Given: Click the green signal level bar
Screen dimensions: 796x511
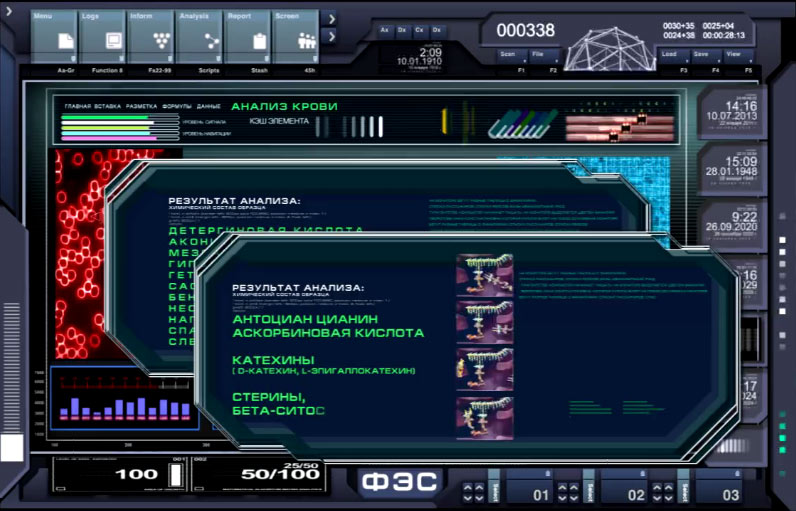Looking at the screenshot, I should (119, 117).
